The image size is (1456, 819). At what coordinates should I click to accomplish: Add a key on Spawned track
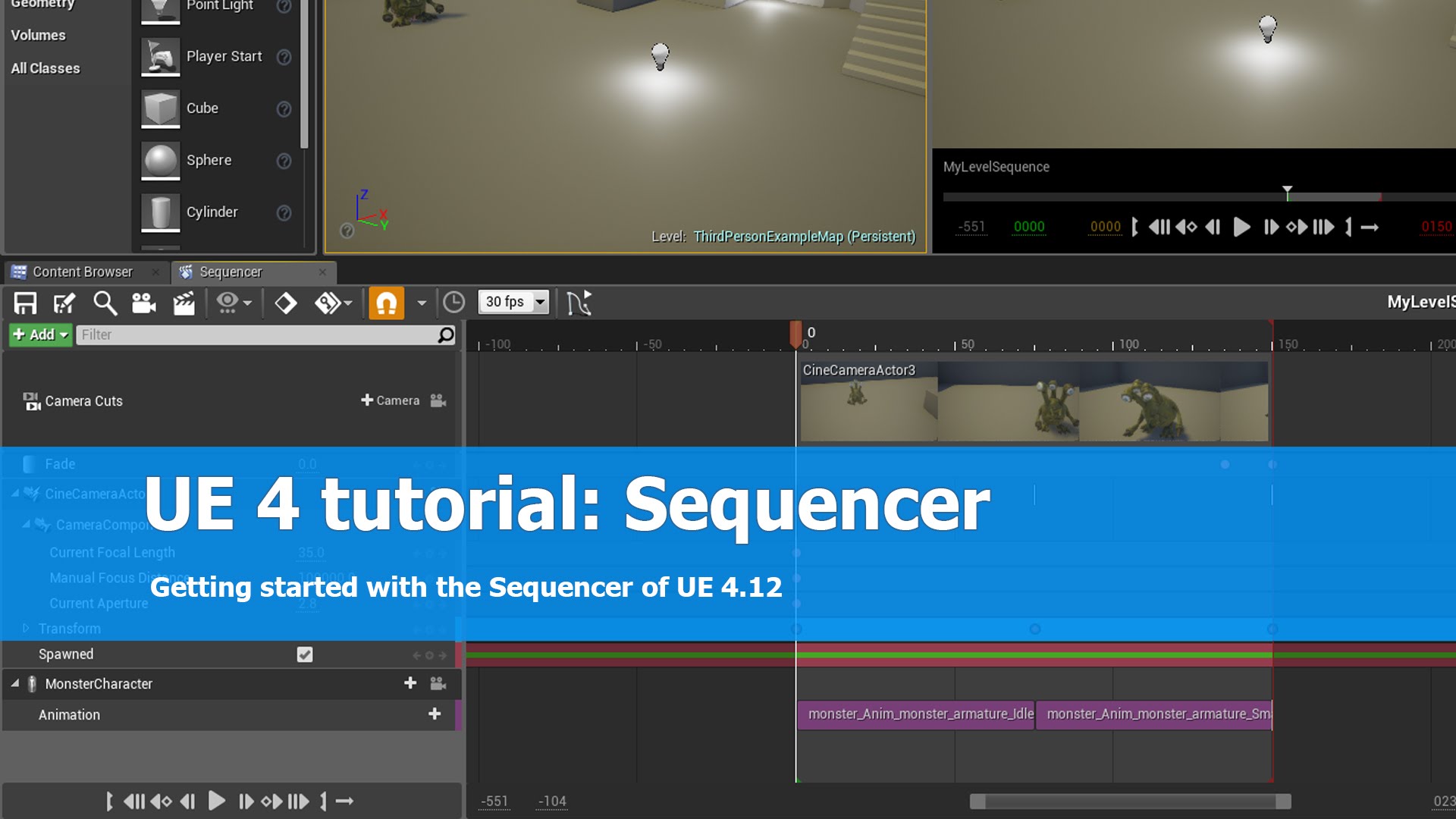tap(429, 655)
